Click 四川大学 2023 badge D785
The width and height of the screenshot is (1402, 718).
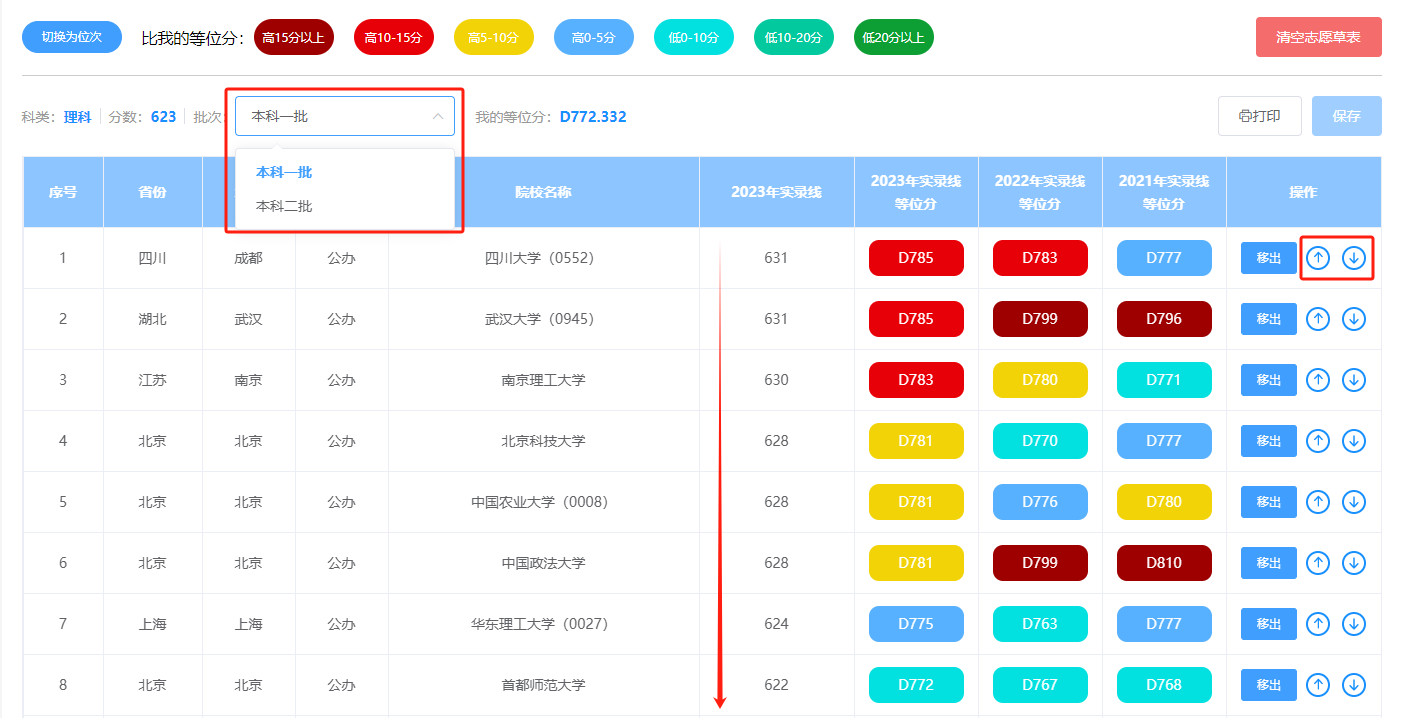(916, 258)
